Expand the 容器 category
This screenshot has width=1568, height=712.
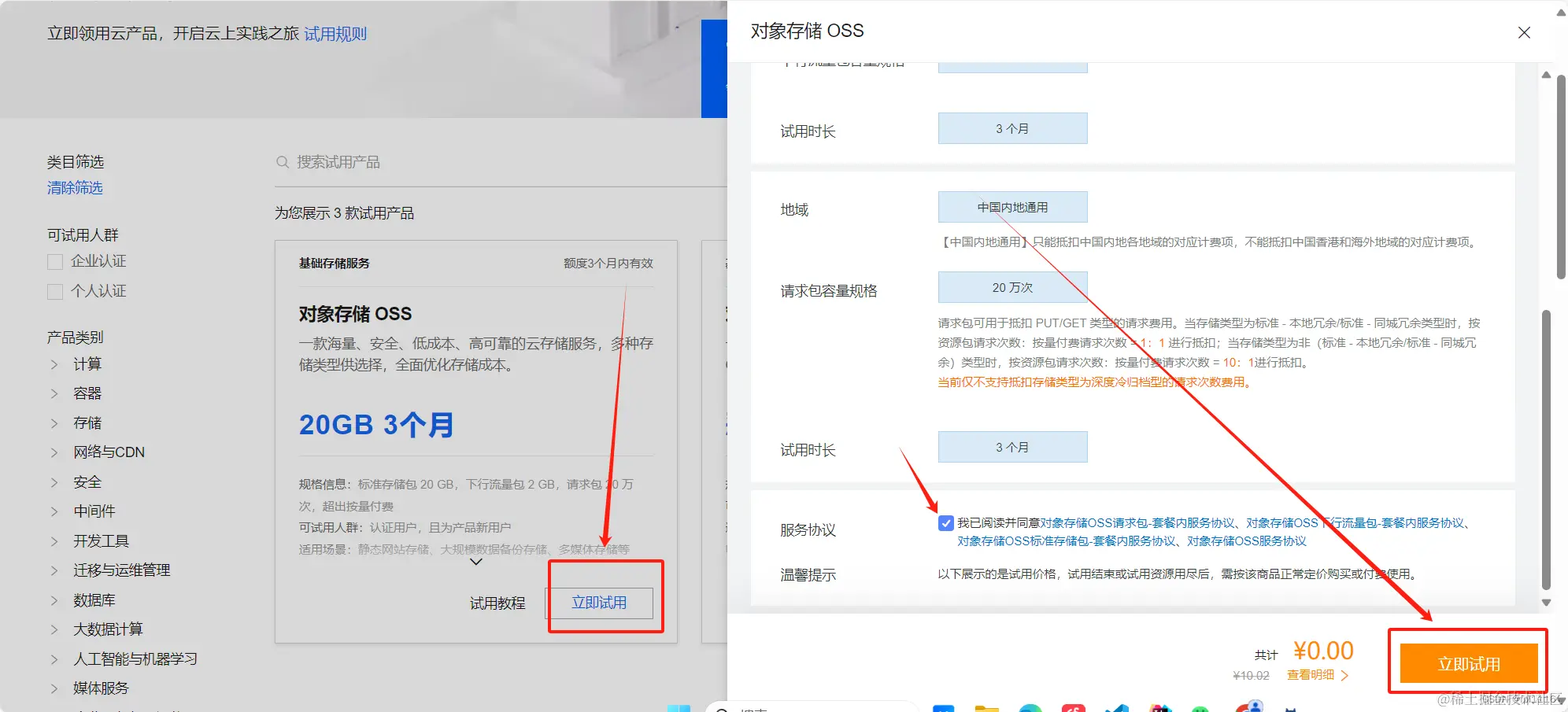click(54, 393)
